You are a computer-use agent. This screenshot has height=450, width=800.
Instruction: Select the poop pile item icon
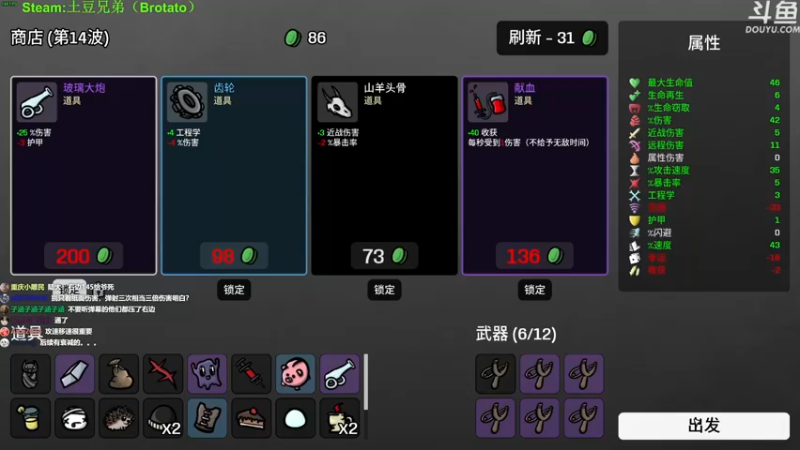pos(118,374)
